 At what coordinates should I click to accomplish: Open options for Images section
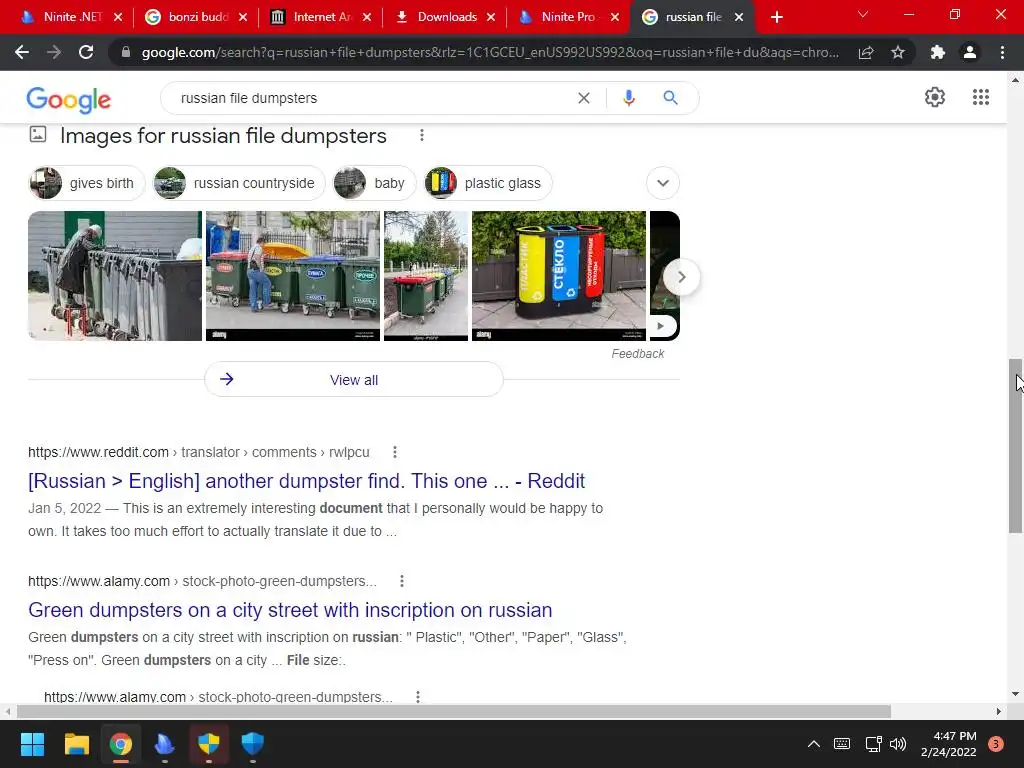tap(422, 135)
